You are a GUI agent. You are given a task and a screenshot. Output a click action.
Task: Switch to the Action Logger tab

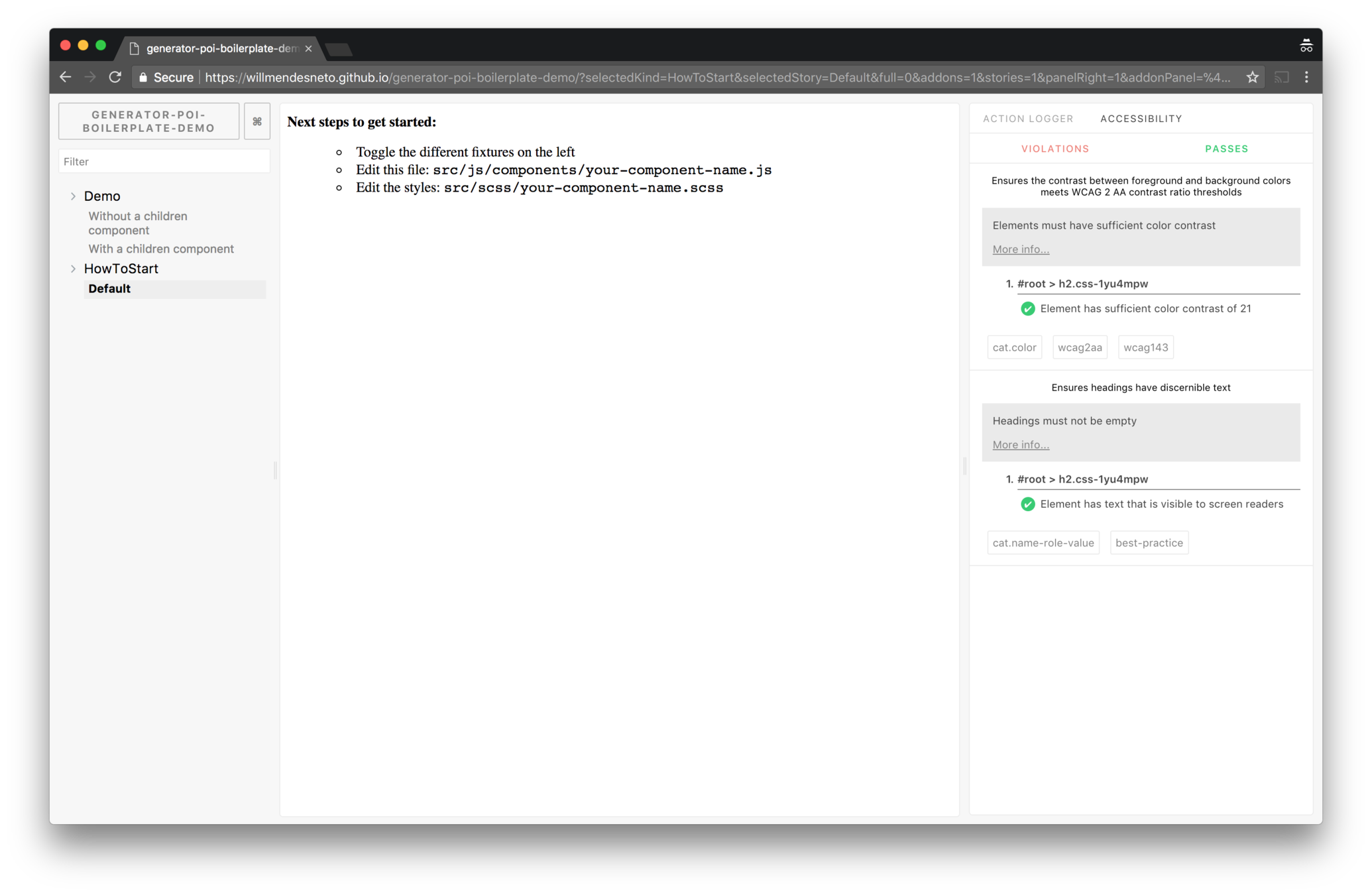(x=1027, y=119)
